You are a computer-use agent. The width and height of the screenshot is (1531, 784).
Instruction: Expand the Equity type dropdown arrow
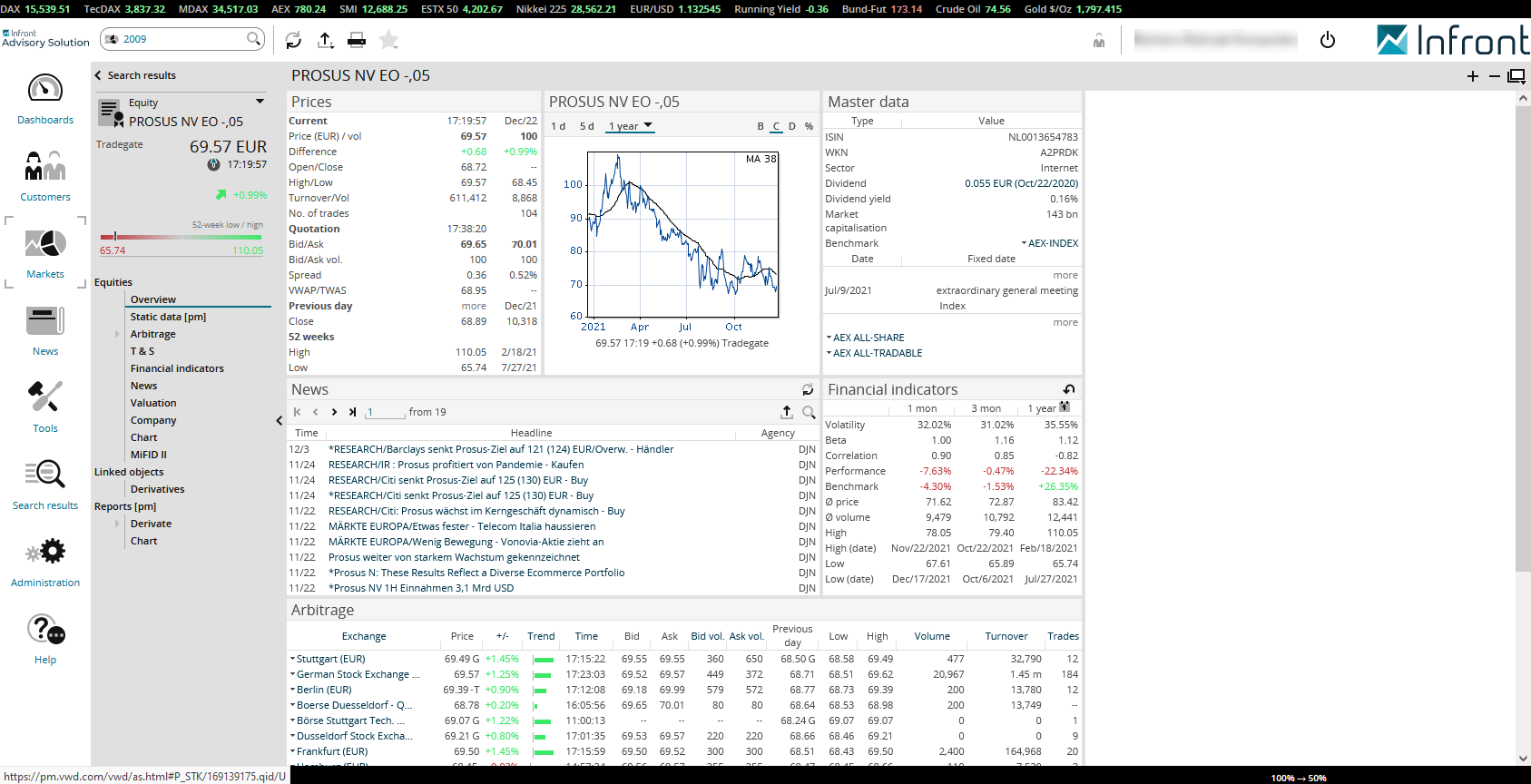pyautogui.click(x=260, y=102)
